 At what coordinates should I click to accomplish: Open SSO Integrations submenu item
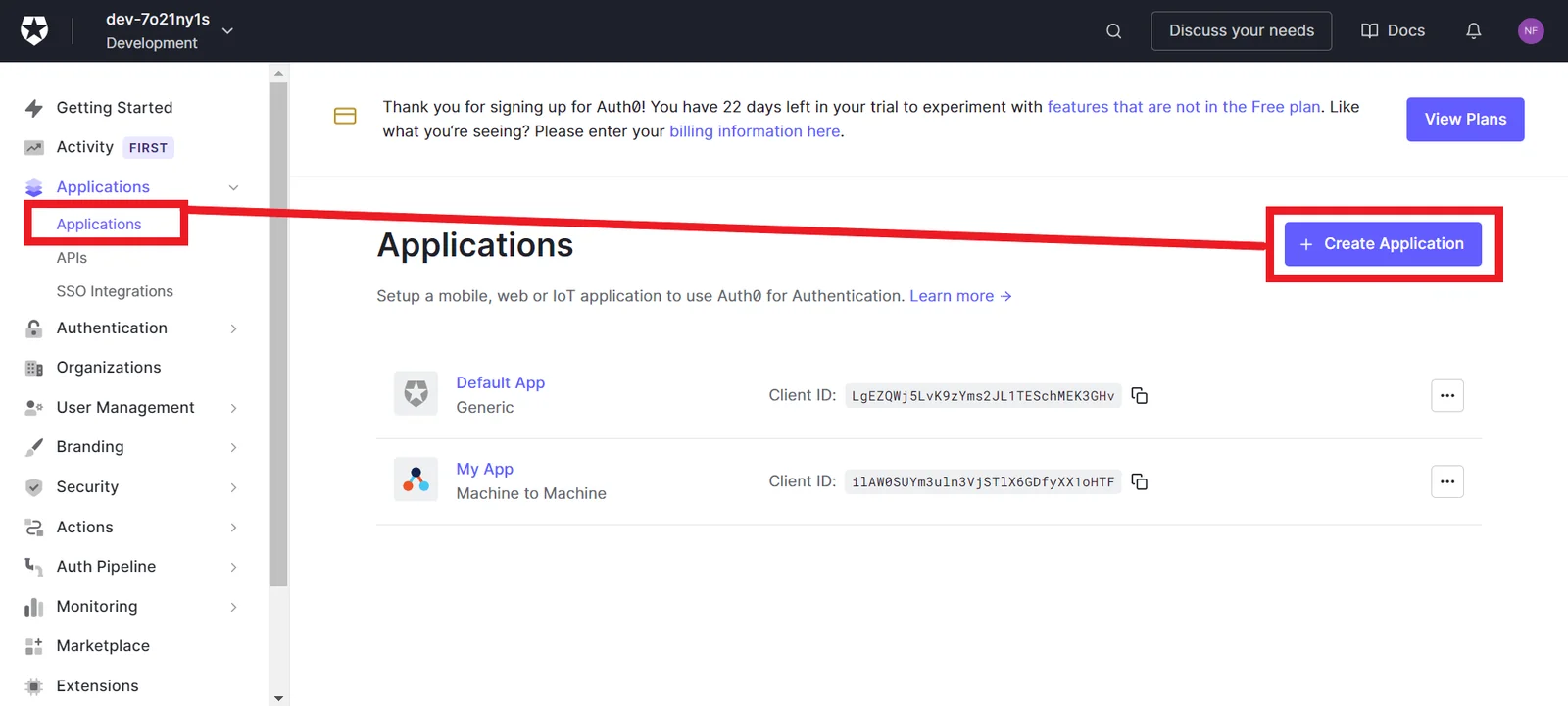pyautogui.click(x=115, y=291)
